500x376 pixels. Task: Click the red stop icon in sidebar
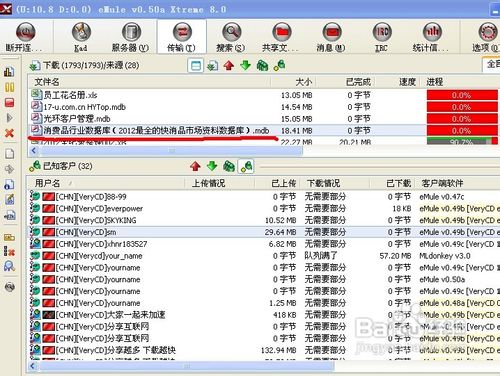pos(9,103)
